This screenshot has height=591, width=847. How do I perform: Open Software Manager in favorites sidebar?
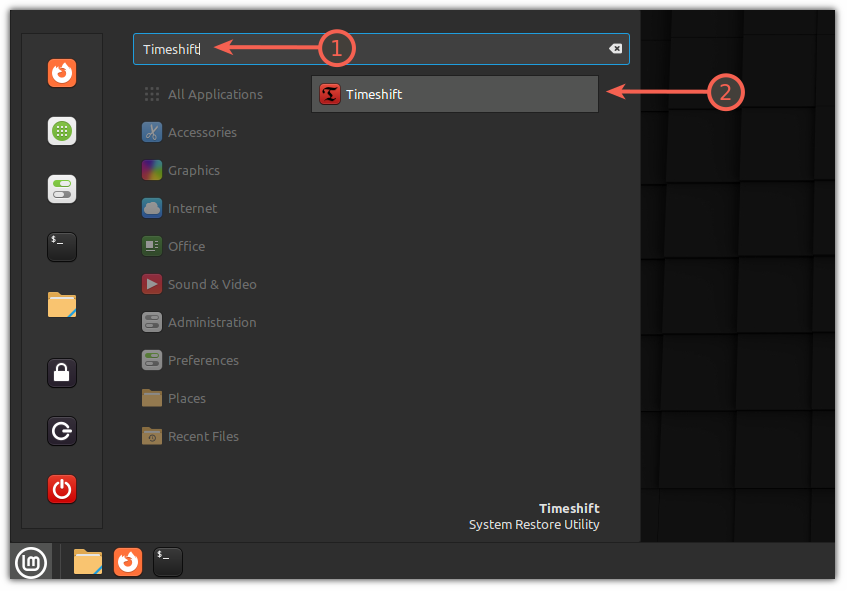click(62, 131)
